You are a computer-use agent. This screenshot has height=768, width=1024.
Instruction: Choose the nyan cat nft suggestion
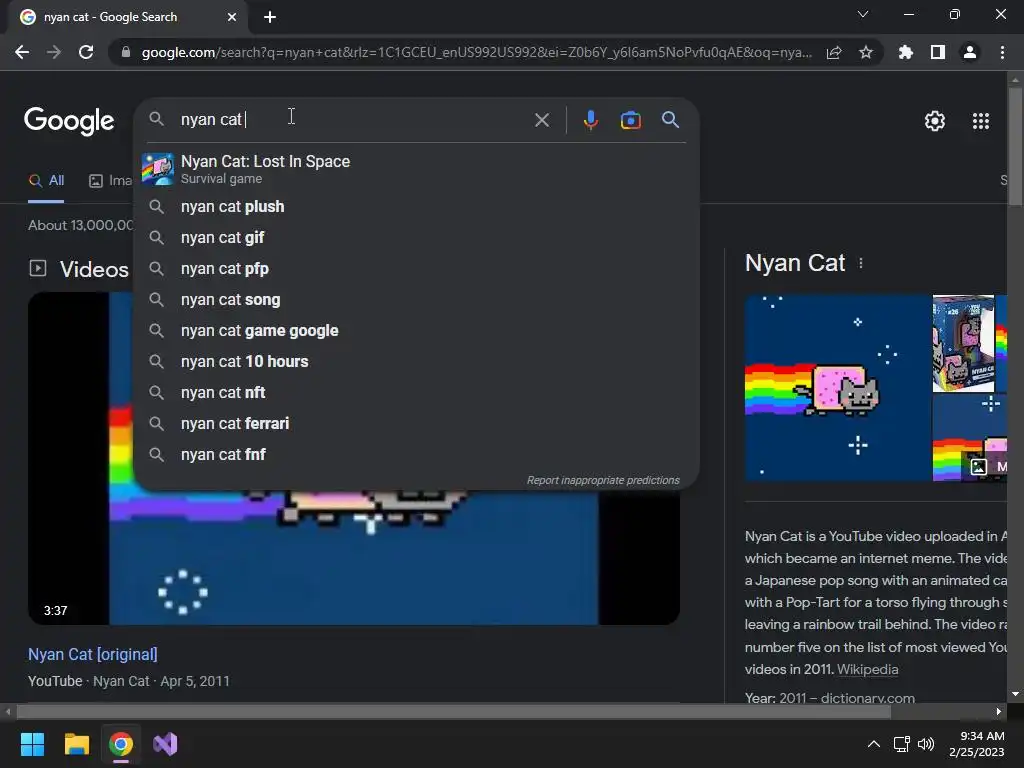click(416, 392)
